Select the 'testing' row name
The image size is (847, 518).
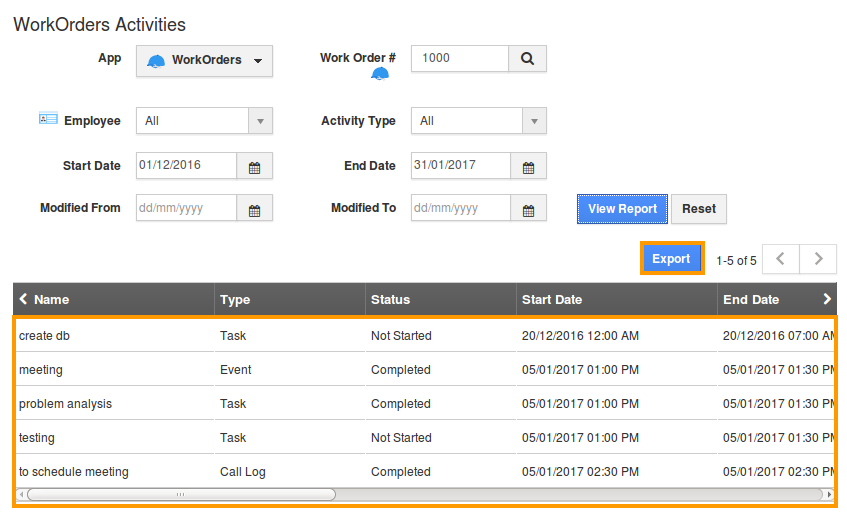(x=37, y=438)
